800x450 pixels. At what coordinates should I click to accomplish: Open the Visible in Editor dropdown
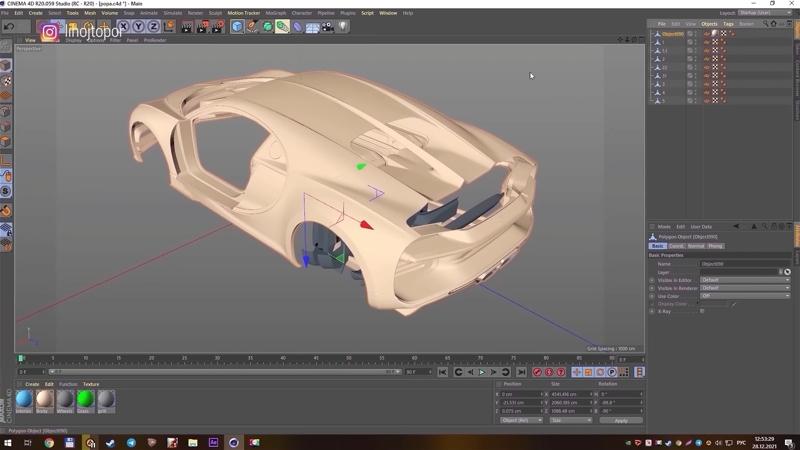coord(745,280)
